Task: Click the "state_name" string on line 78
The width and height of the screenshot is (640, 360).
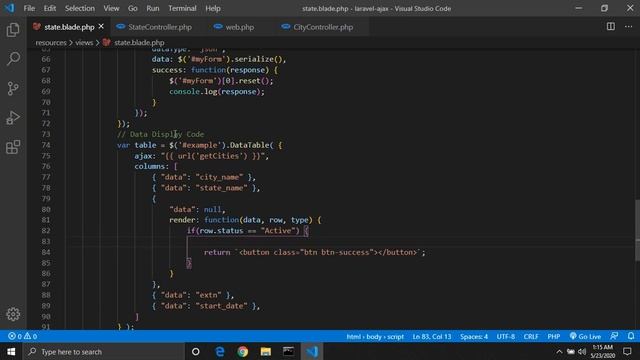Action: [221, 188]
